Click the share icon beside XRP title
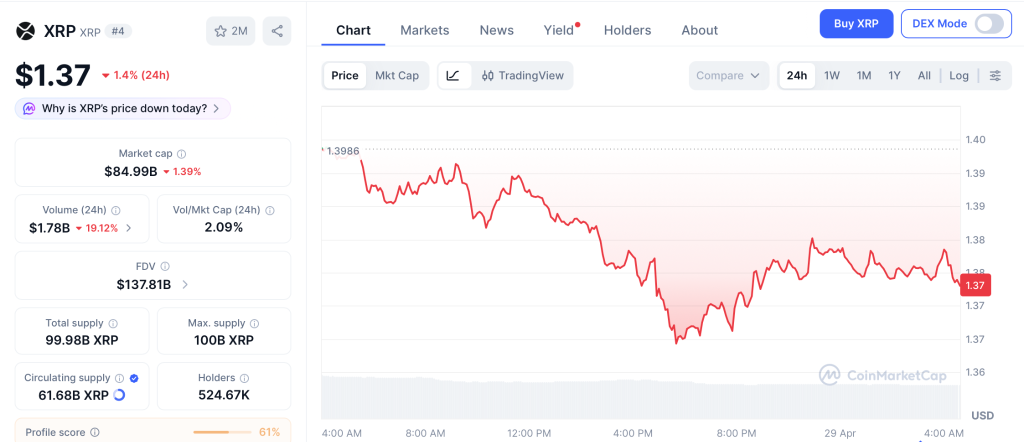This screenshot has height=442, width=1024. tap(277, 31)
